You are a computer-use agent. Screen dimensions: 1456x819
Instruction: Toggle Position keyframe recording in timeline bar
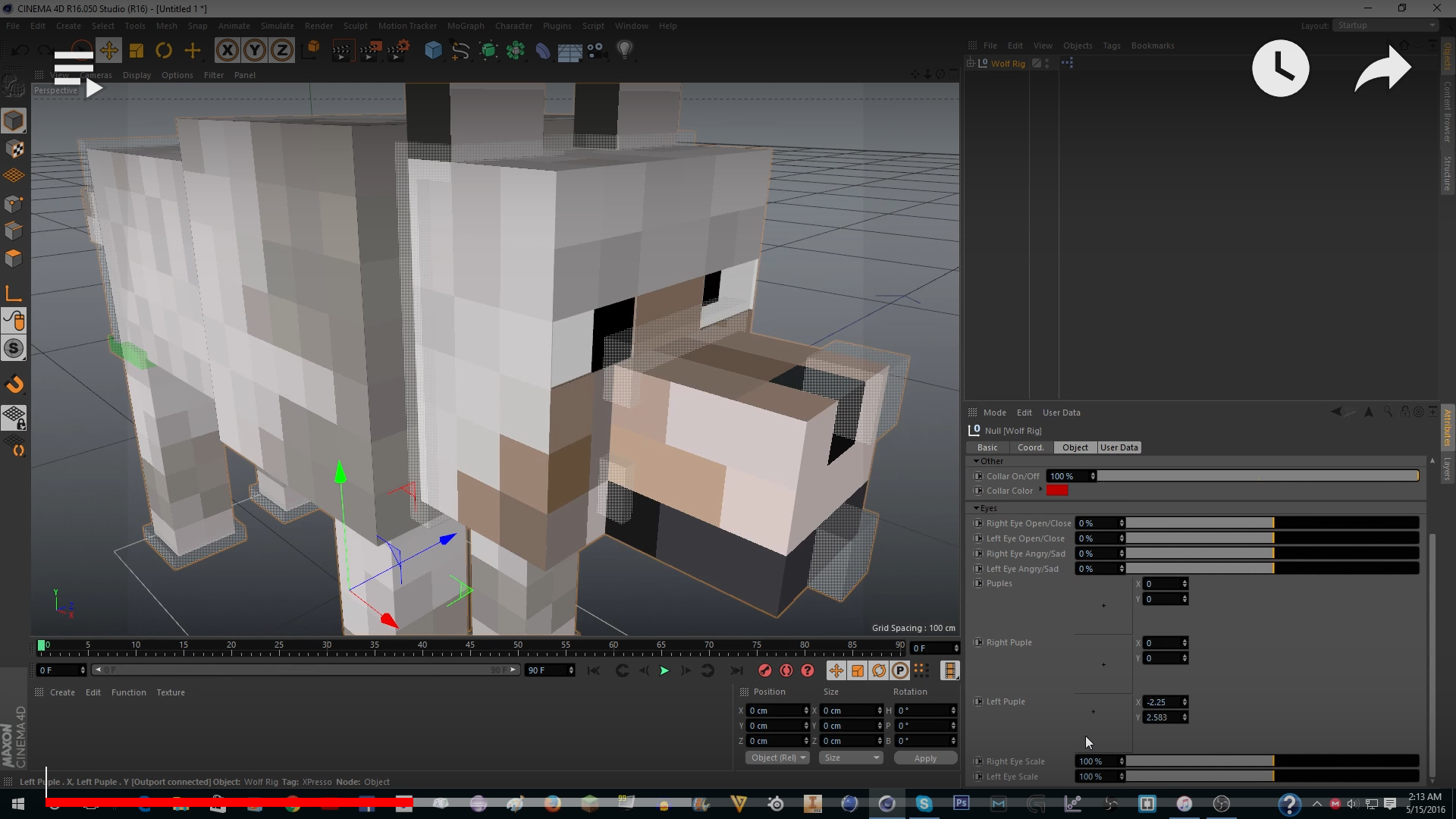point(836,670)
